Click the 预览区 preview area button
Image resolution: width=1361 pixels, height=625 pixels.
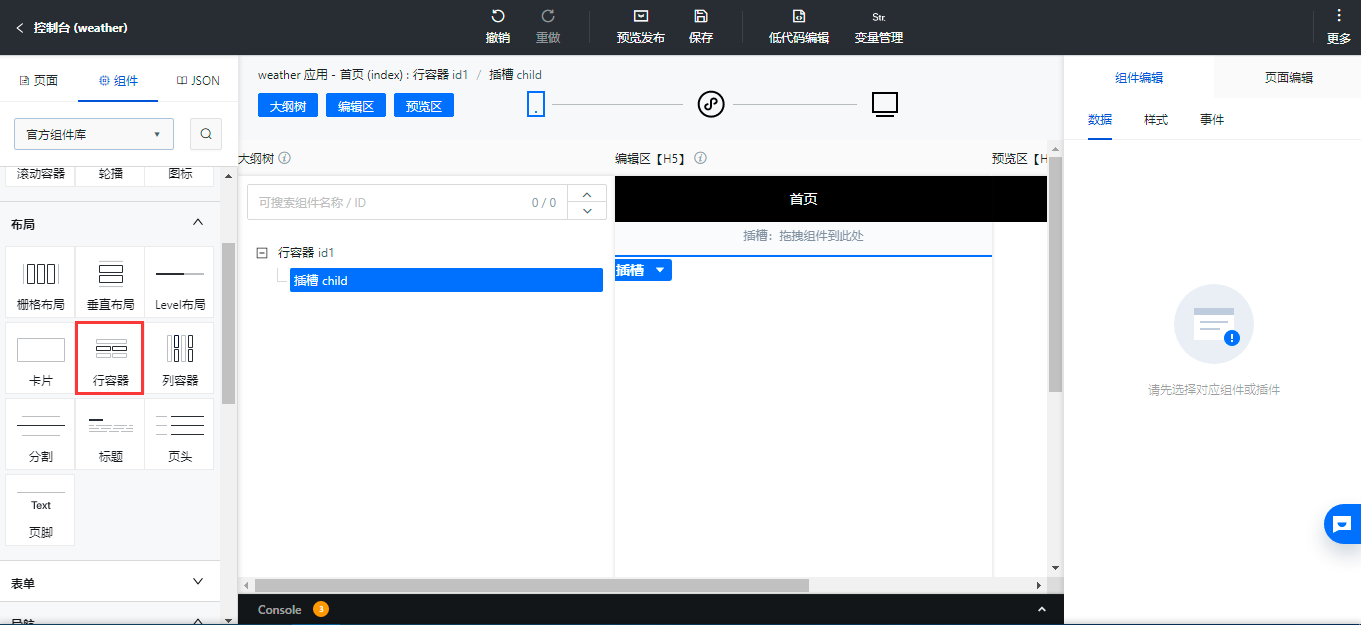coord(423,105)
